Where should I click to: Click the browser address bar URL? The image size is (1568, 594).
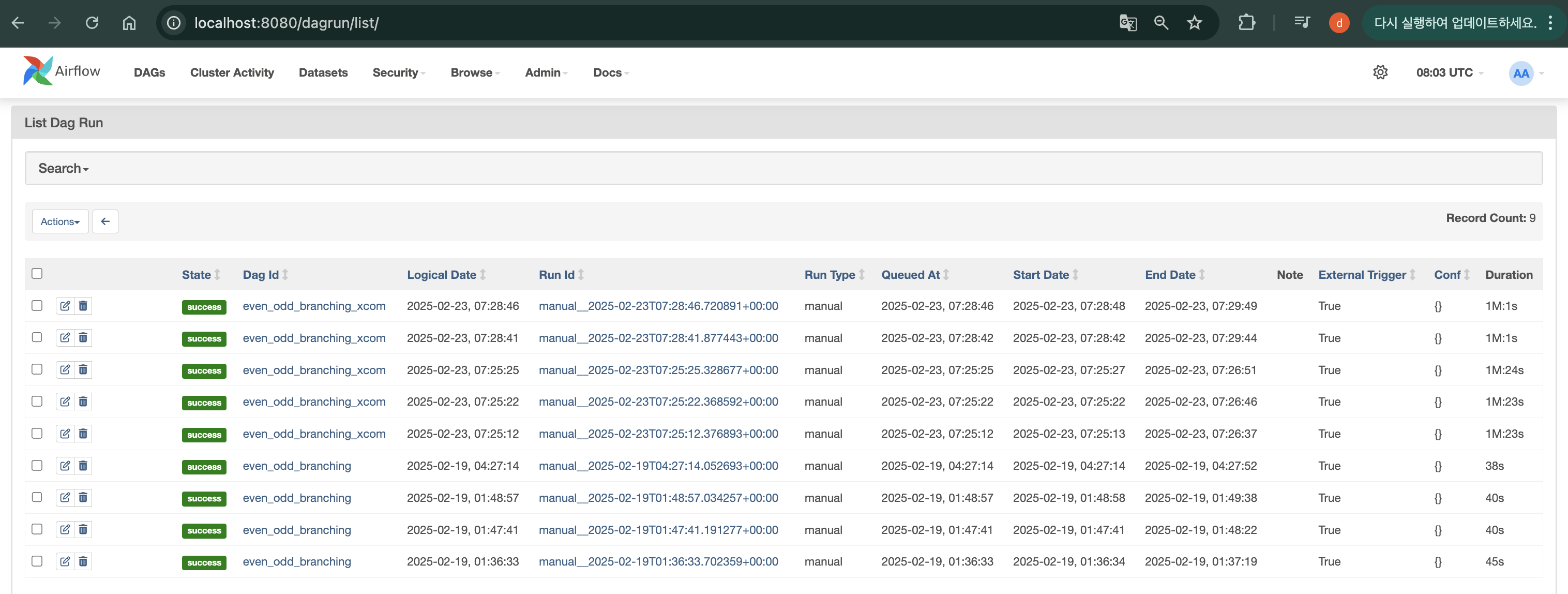point(286,23)
